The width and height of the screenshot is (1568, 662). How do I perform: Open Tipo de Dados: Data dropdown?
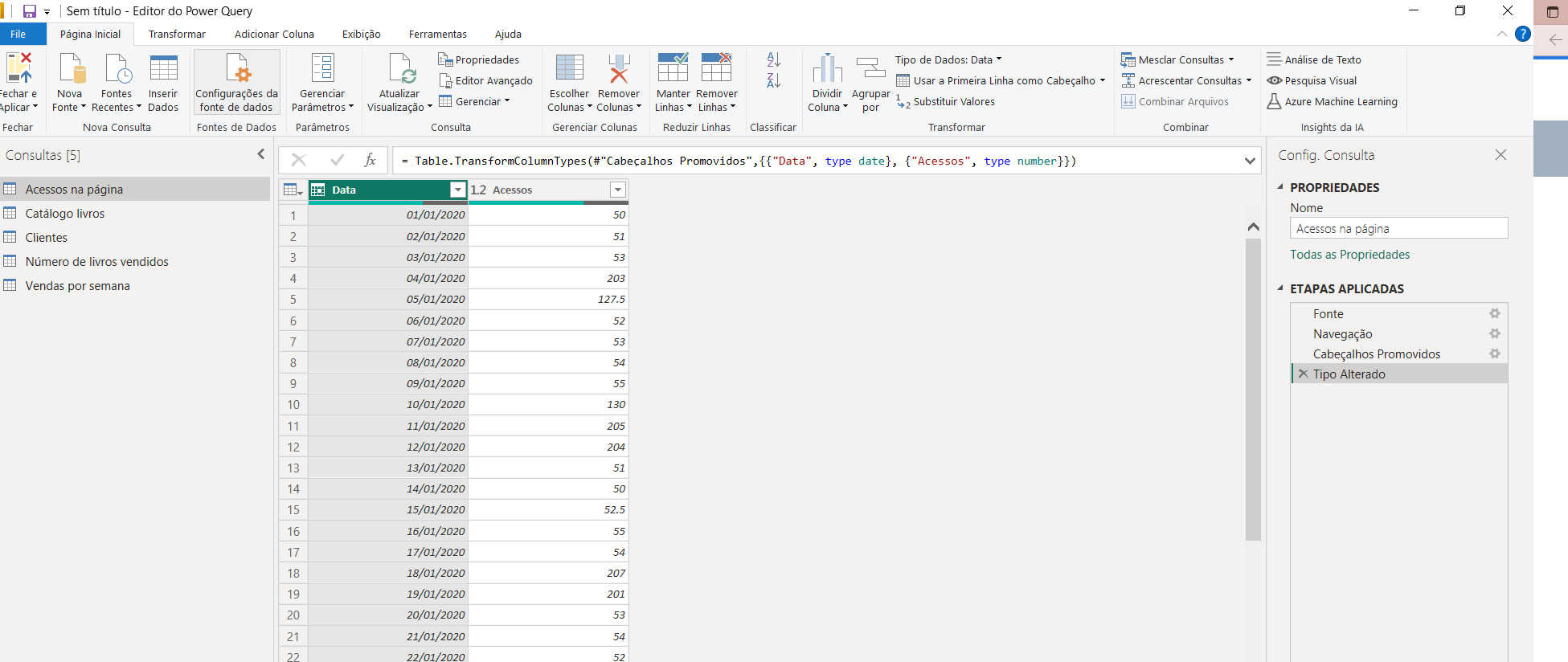(x=949, y=59)
